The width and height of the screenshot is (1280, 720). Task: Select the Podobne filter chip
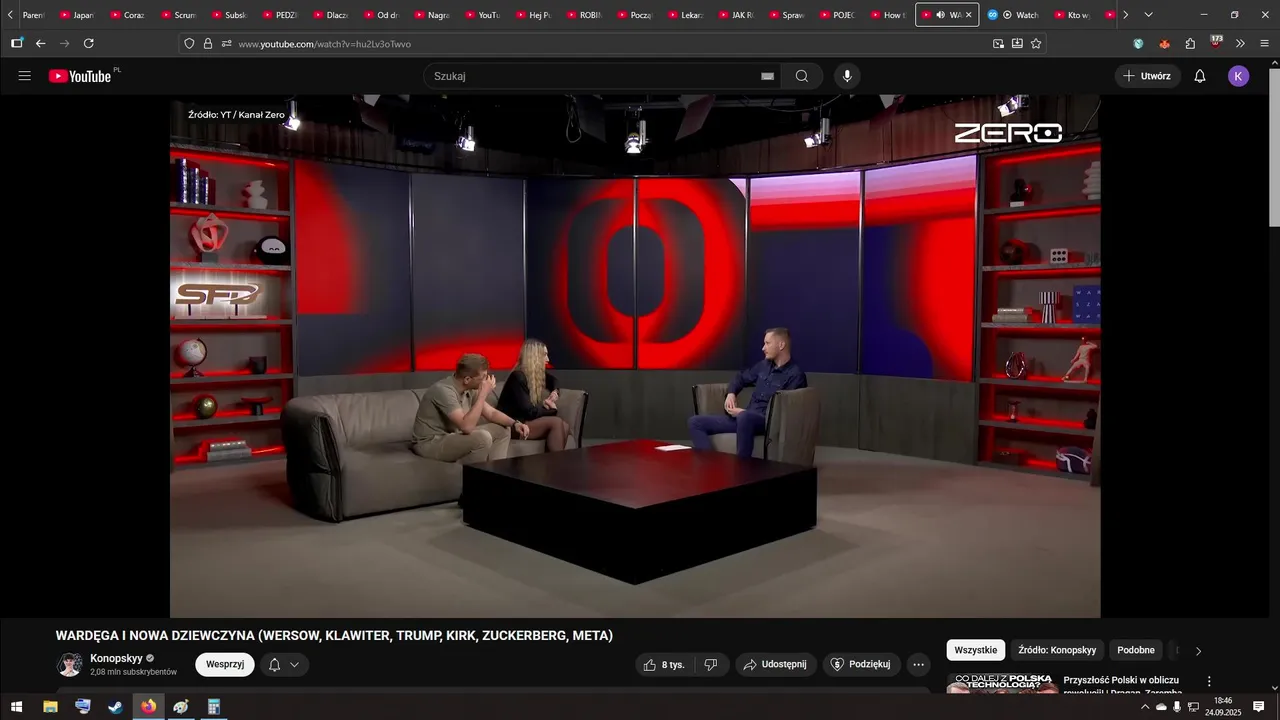tap(1136, 650)
